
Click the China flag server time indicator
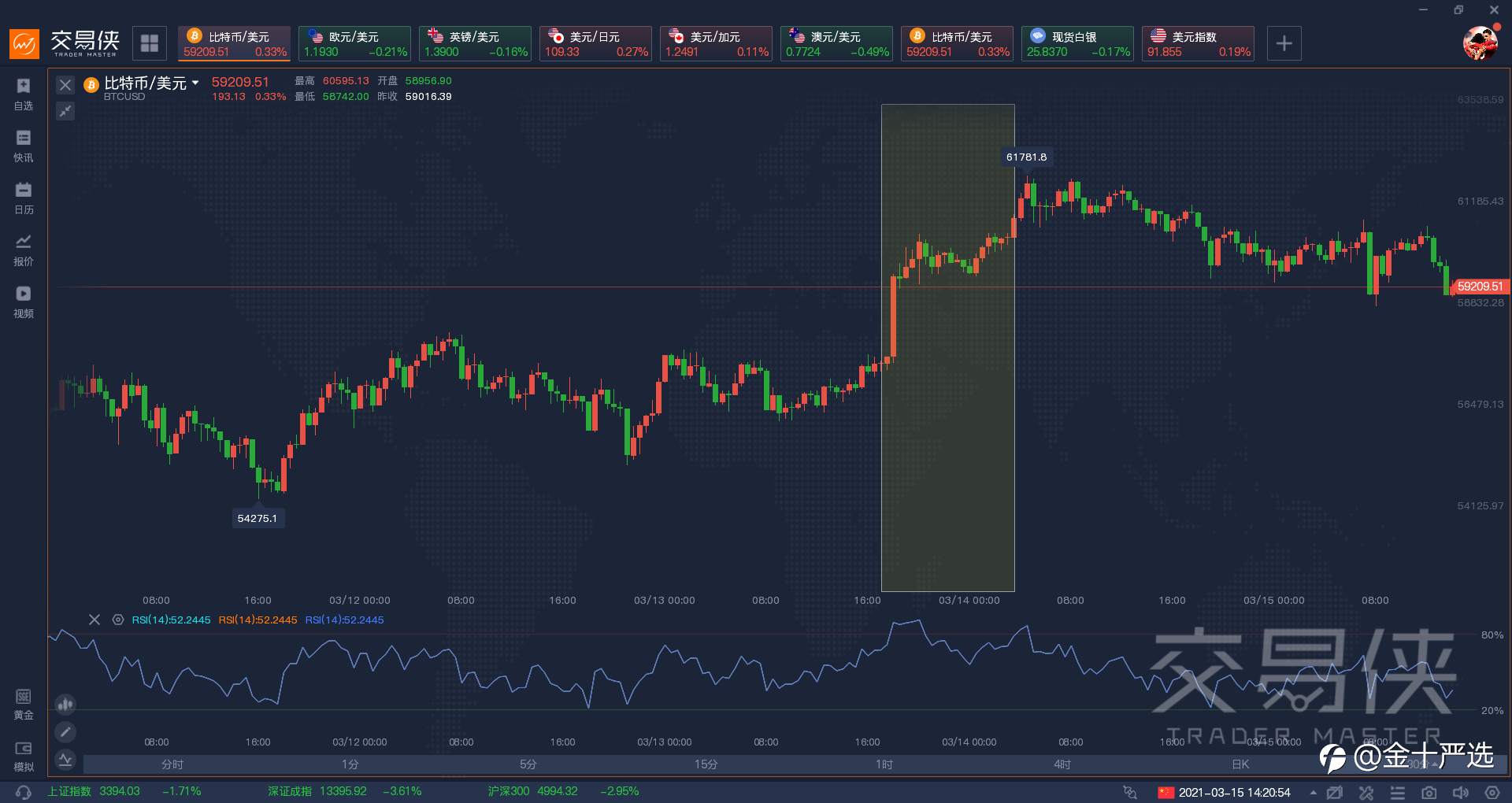click(x=1224, y=792)
